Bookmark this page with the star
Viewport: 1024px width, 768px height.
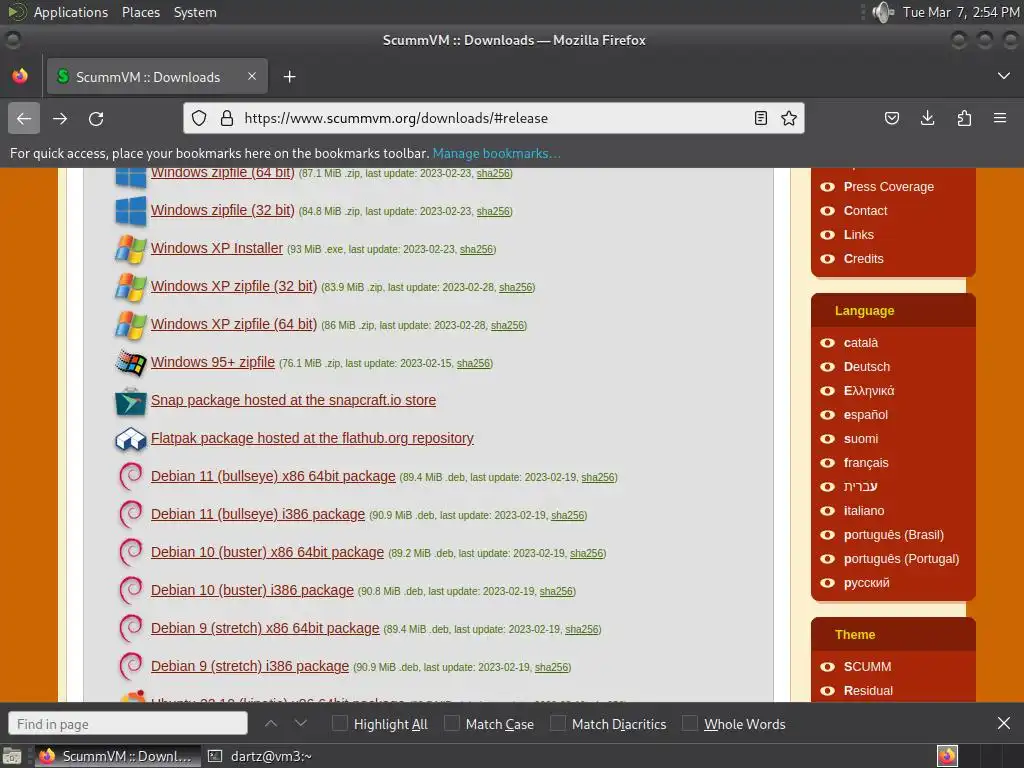tap(789, 118)
